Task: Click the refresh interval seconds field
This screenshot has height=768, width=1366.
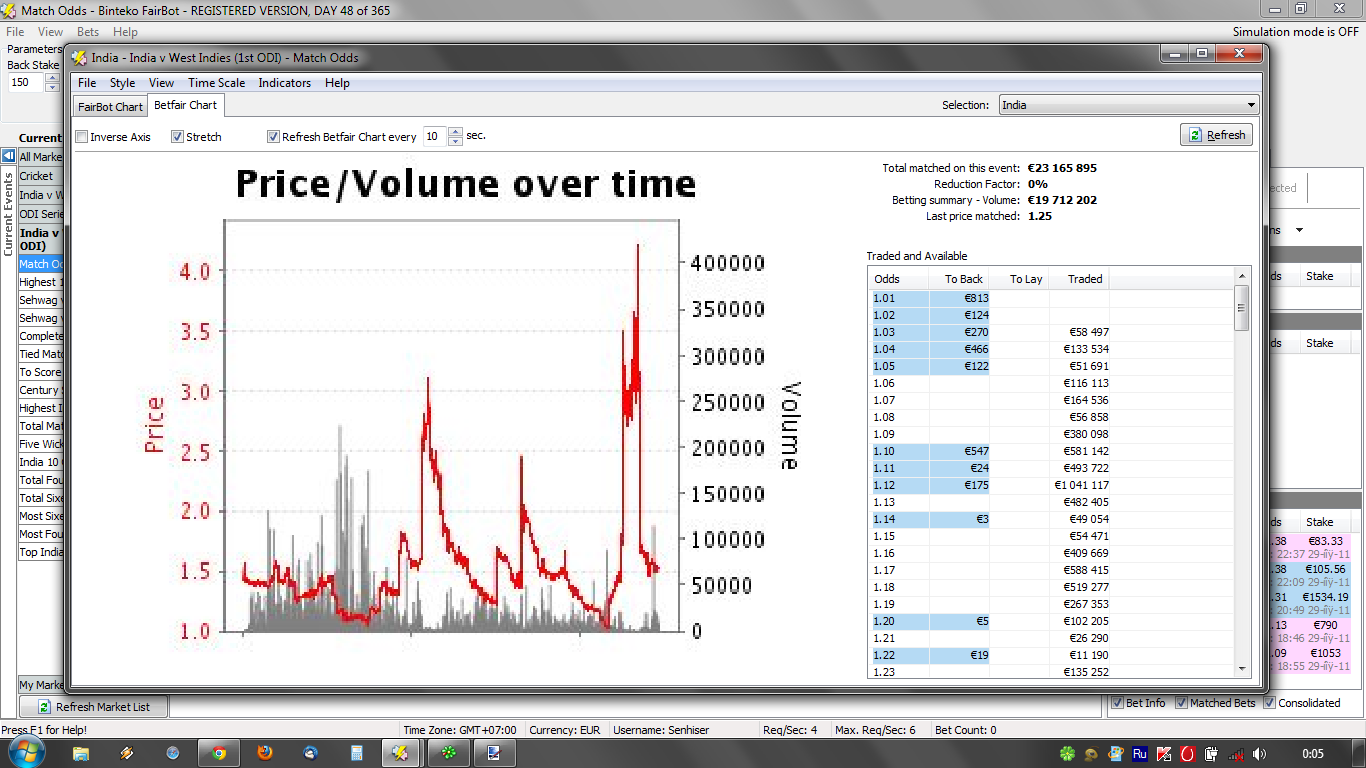Action: coord(434,137)
